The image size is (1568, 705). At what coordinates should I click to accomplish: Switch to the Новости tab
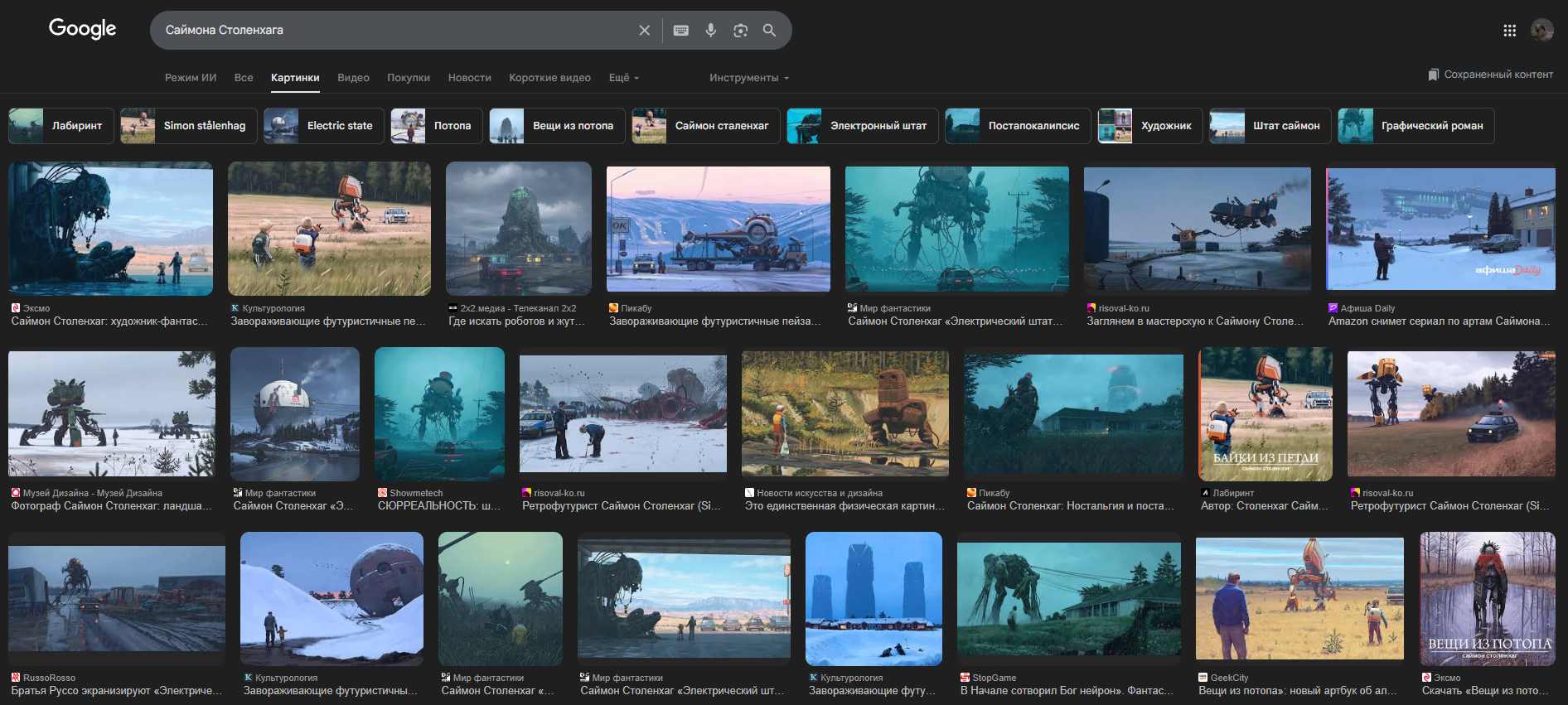point(469,78)
